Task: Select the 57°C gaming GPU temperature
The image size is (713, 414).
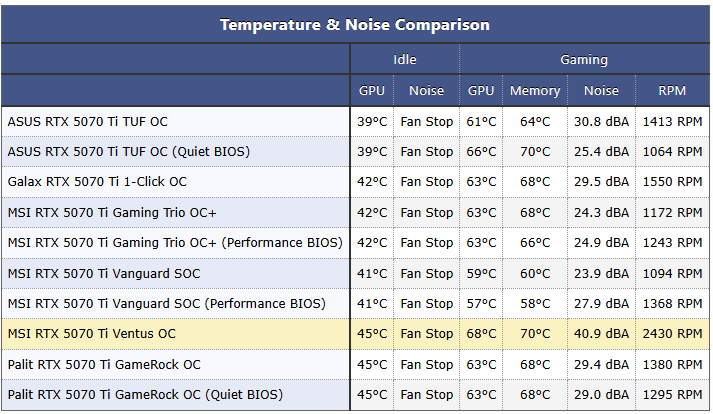Action: [x=481, y=303]
